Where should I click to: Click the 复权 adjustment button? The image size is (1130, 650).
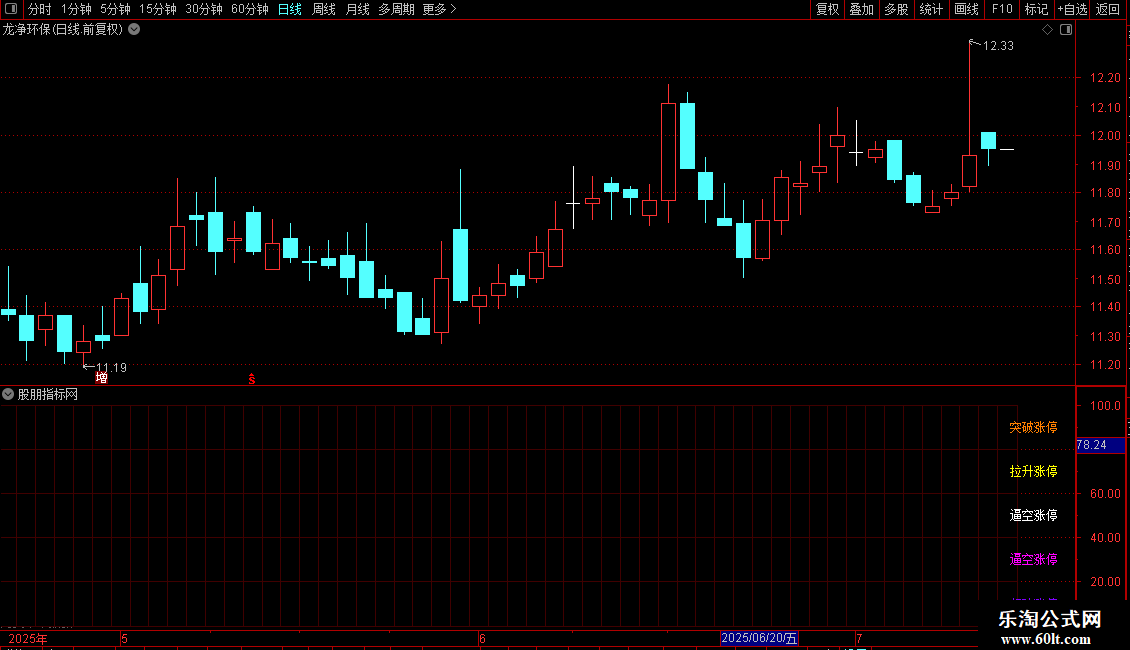[827, 9]
